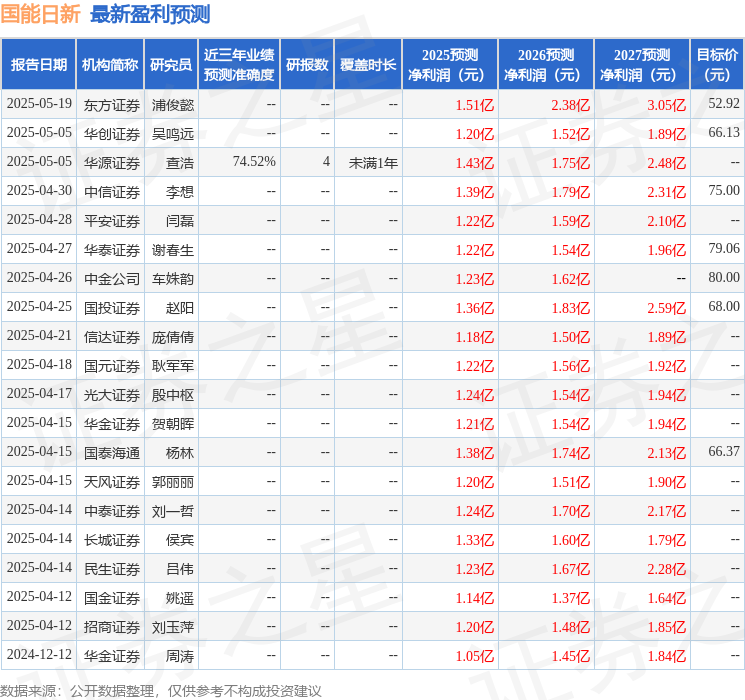The height and width of the screenshot is (700, 745).
Task: Click the 华源证券 institution cell
Action: 112,163
